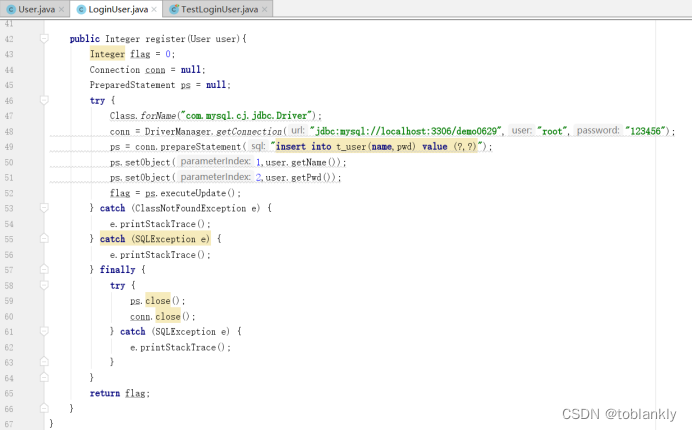Click the User.java class file icon
This screenshot has width=692, height=431.
[x=11, y=9]
